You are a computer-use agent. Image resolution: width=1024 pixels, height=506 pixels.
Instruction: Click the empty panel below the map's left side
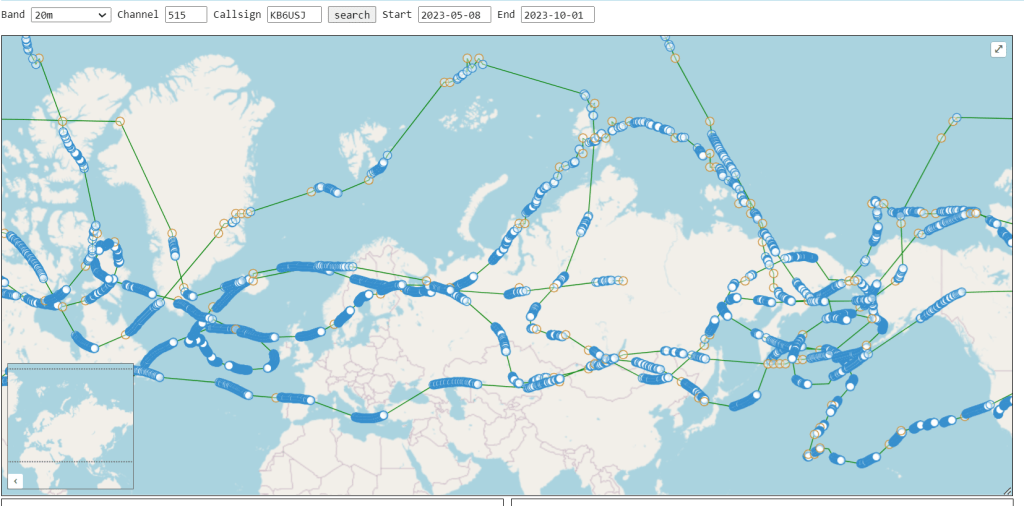point(252,501)
